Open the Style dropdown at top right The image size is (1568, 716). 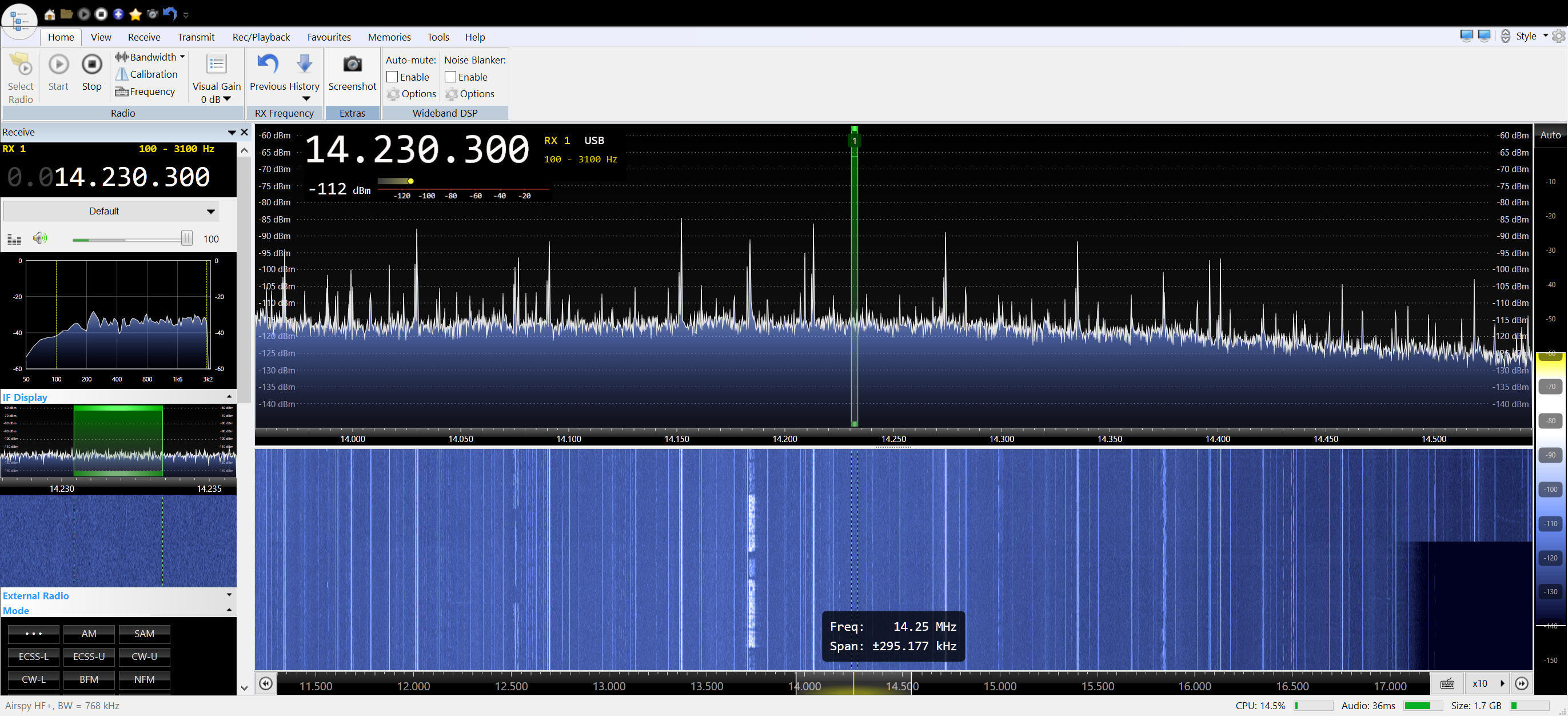(1532, 36)
